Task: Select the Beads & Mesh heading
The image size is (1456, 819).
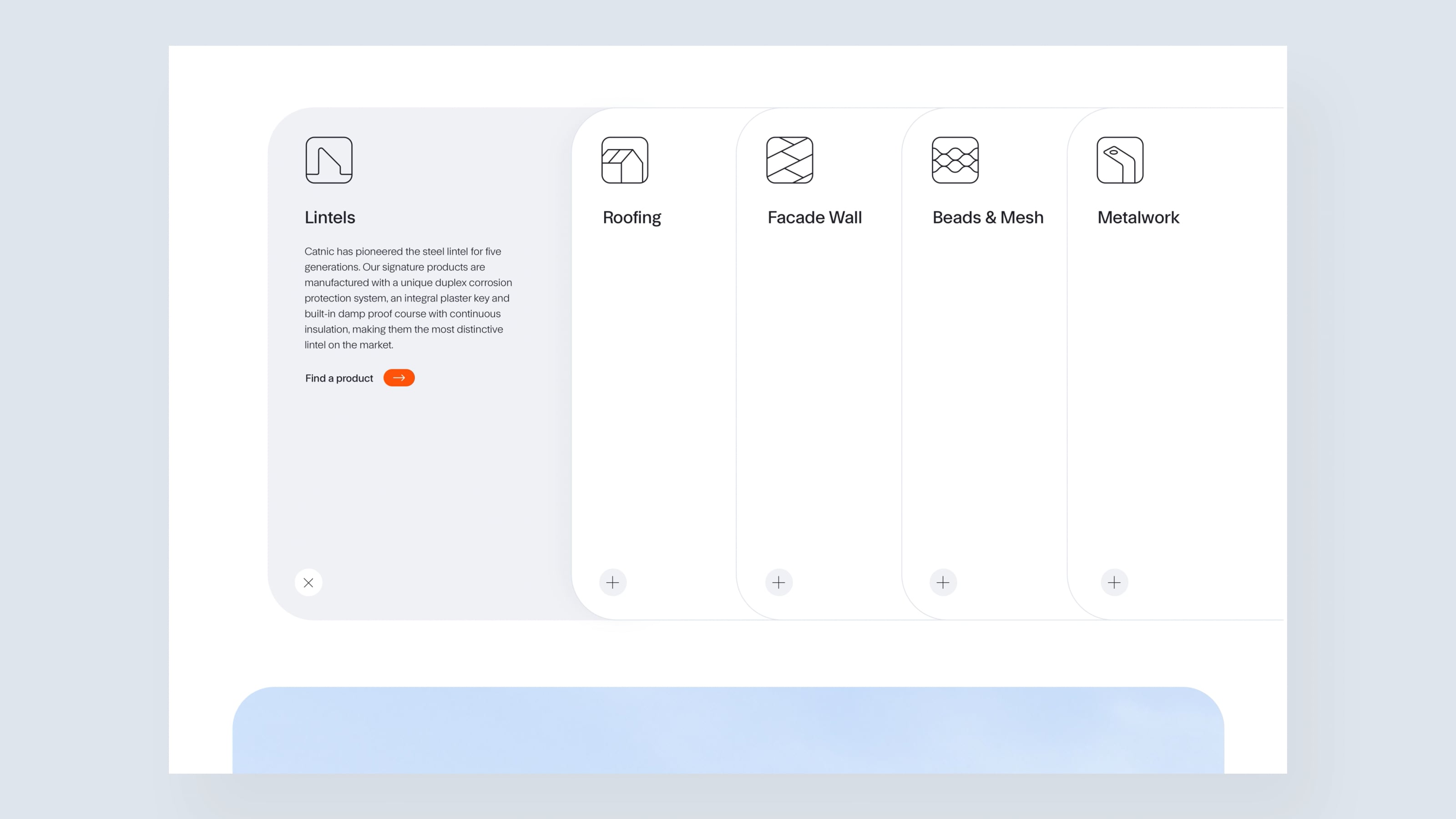Action: pyautogui.click(x=987, y=217)
